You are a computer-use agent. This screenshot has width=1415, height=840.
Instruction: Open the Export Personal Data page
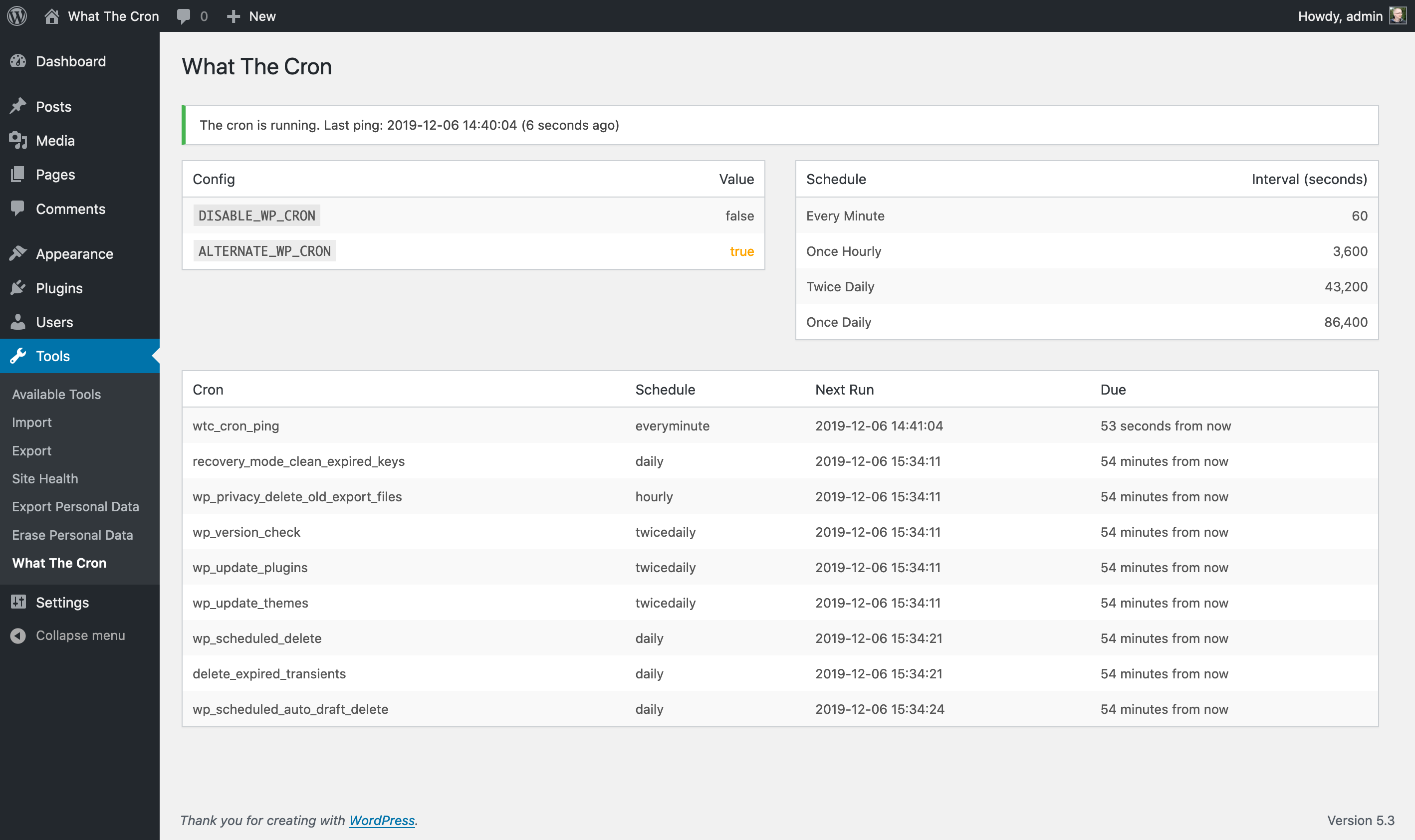[x=75, y=507]
